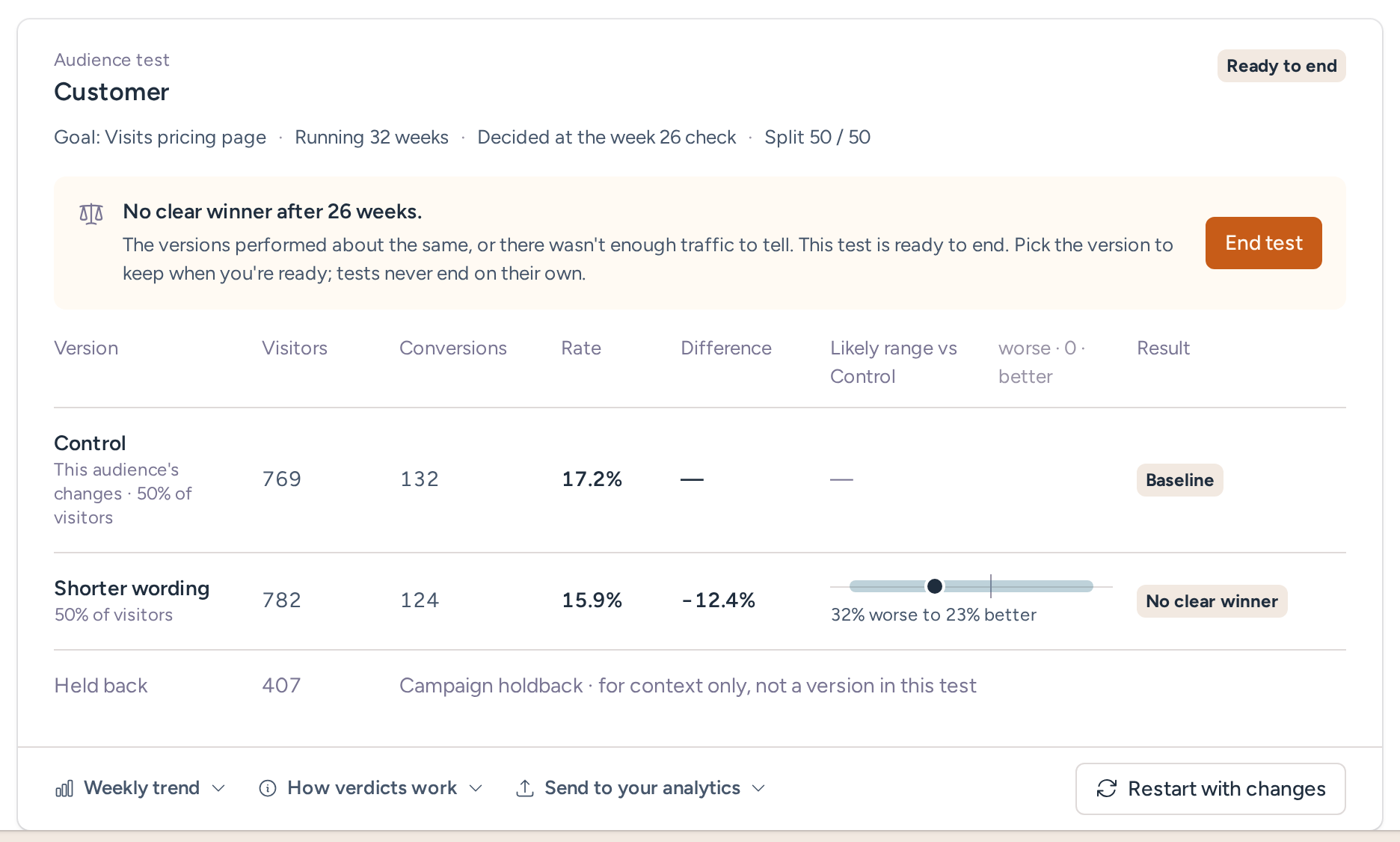Click the Conversions column header

(x=453, y=348)
